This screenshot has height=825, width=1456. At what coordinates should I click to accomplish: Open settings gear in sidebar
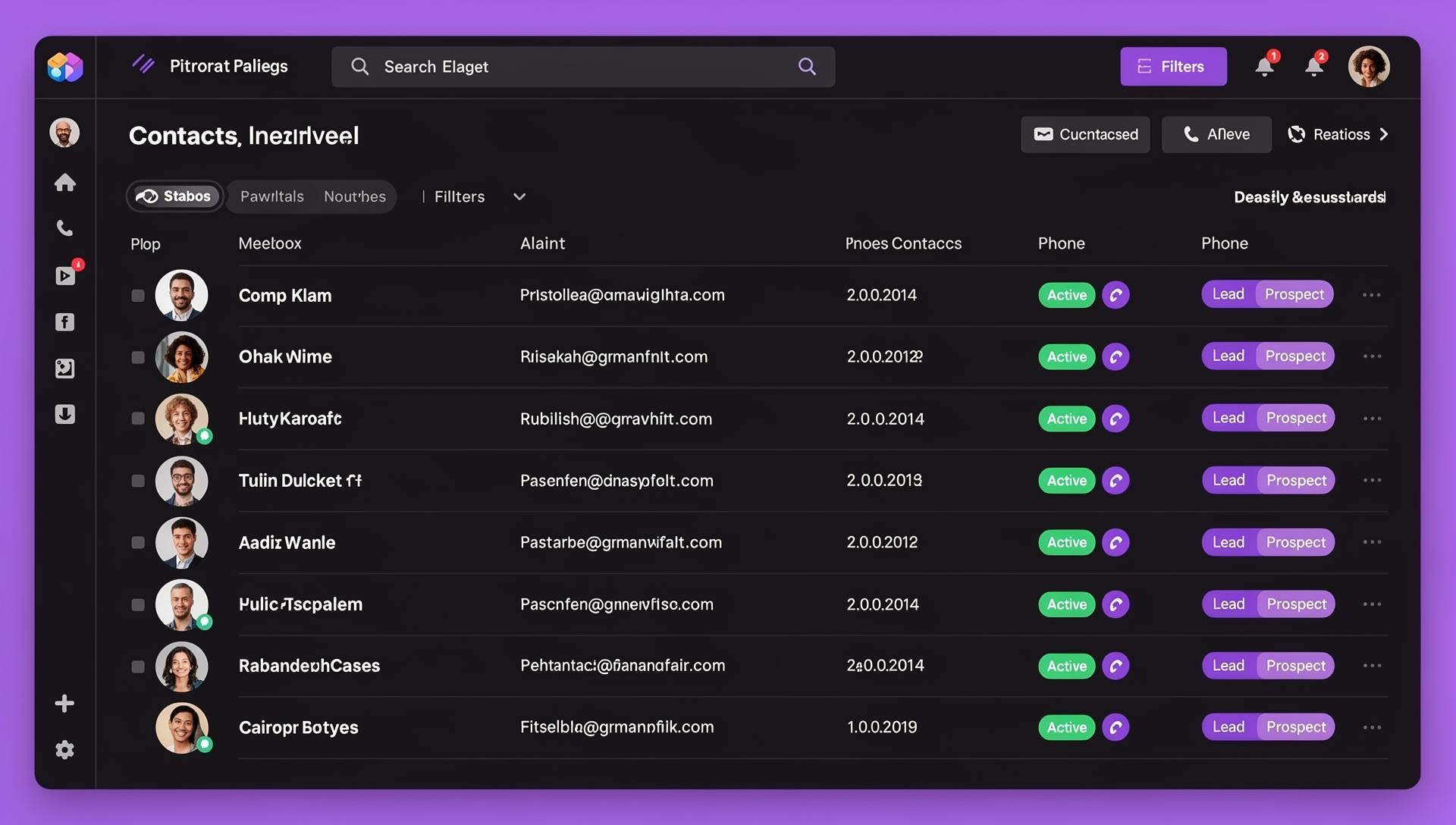[x=65, y=750]
